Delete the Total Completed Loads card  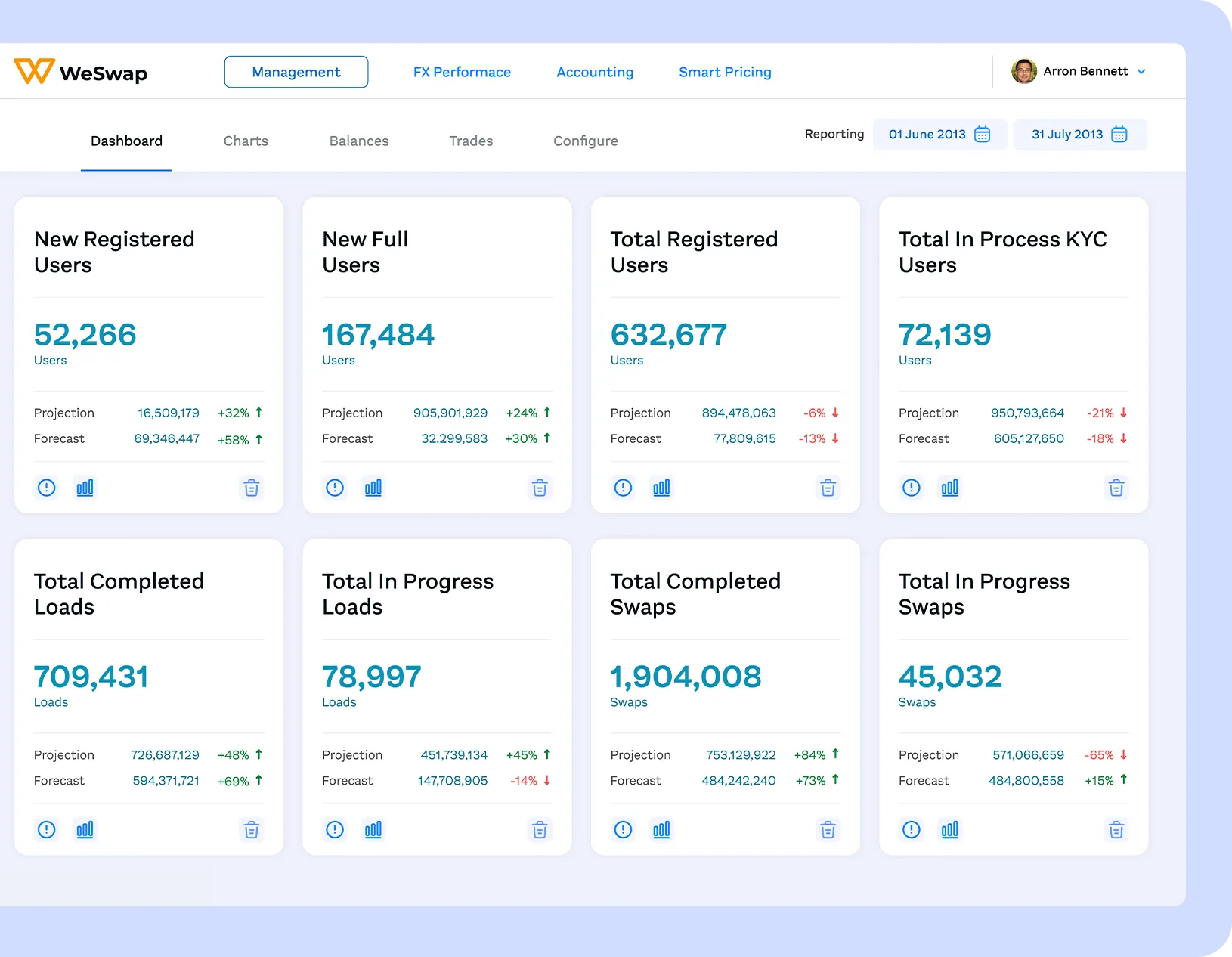[251, 830]
